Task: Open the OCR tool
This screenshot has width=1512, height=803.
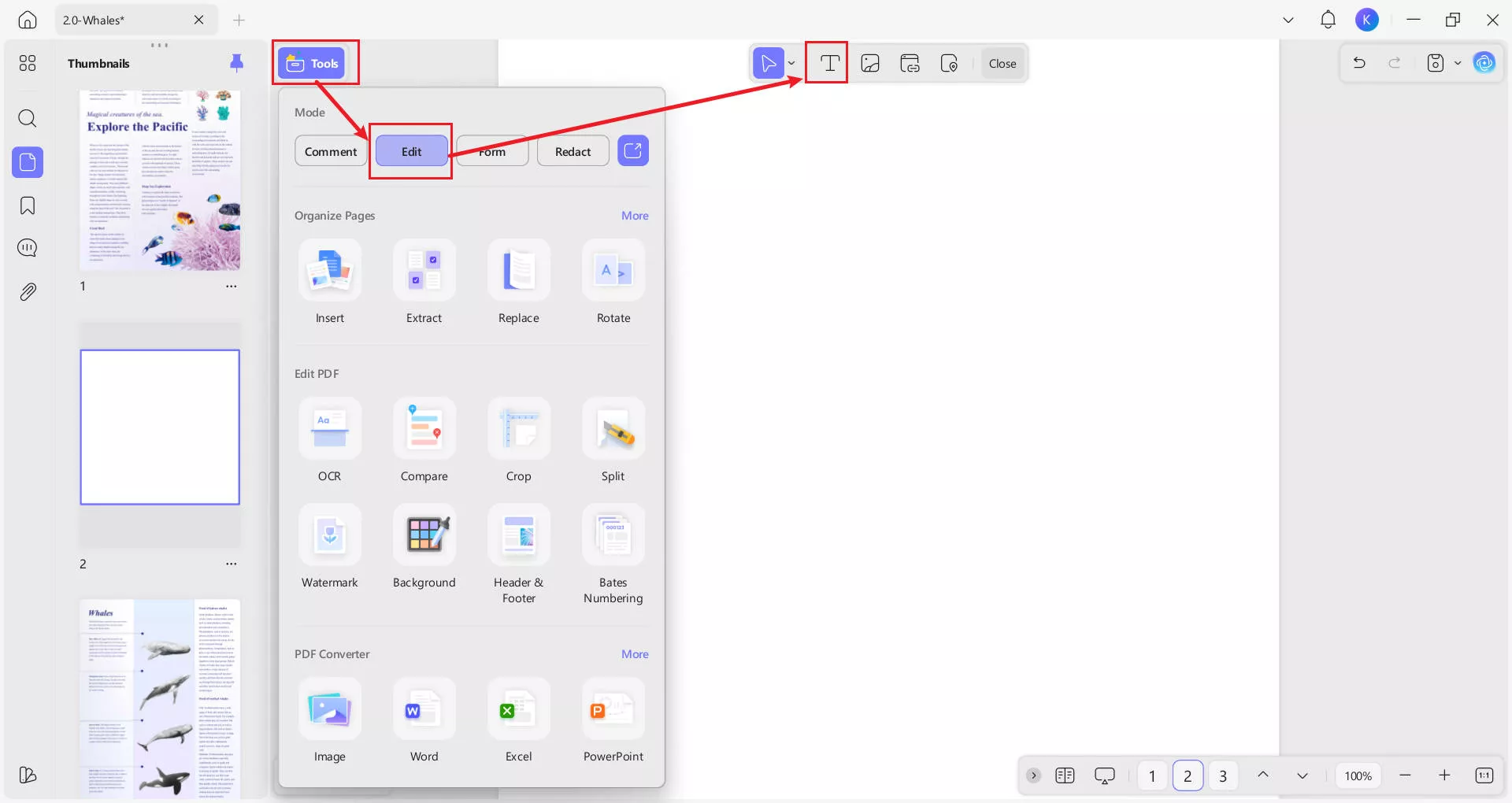Action: [x=329, y=430]
